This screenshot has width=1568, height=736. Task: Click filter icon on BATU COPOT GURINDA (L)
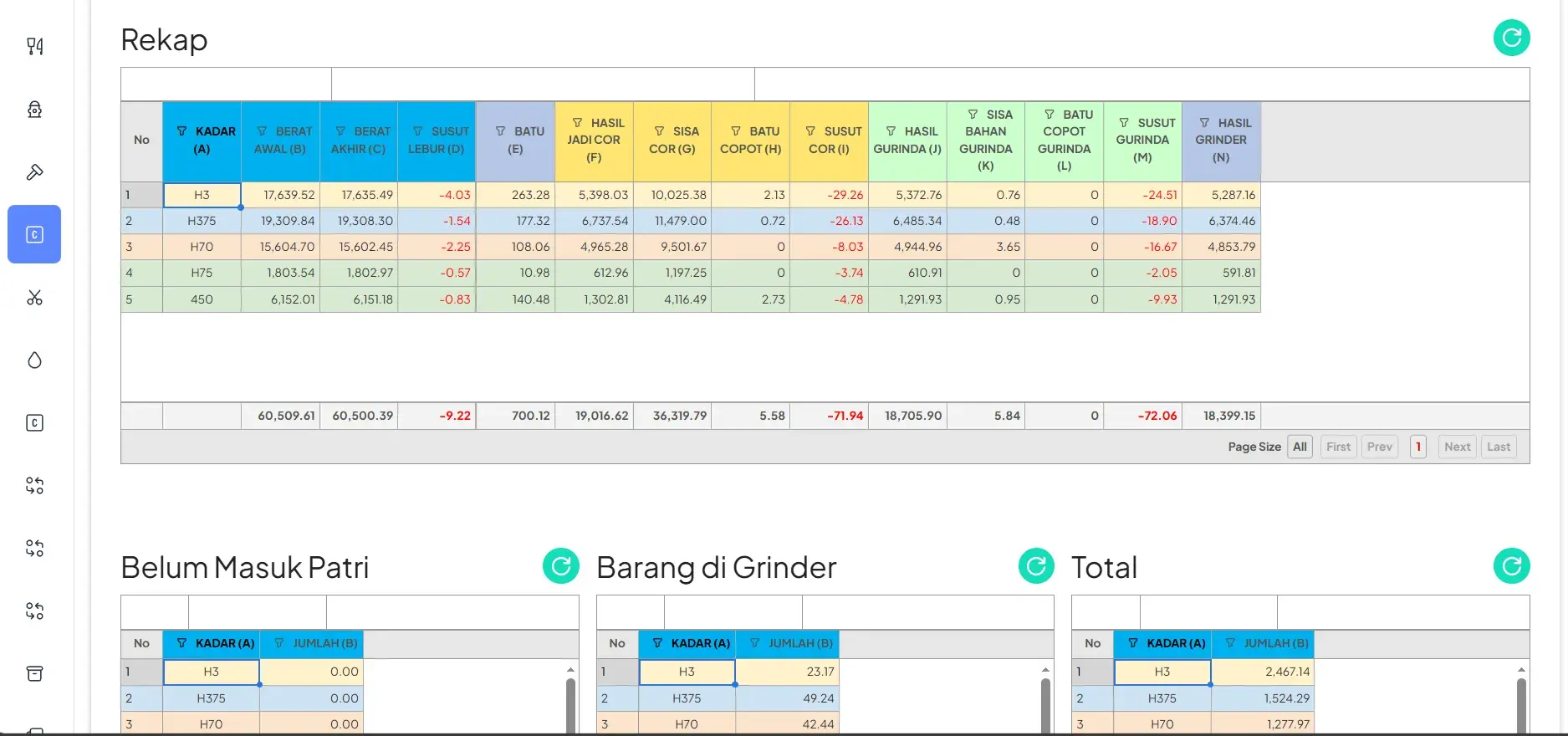[1050, 115]
